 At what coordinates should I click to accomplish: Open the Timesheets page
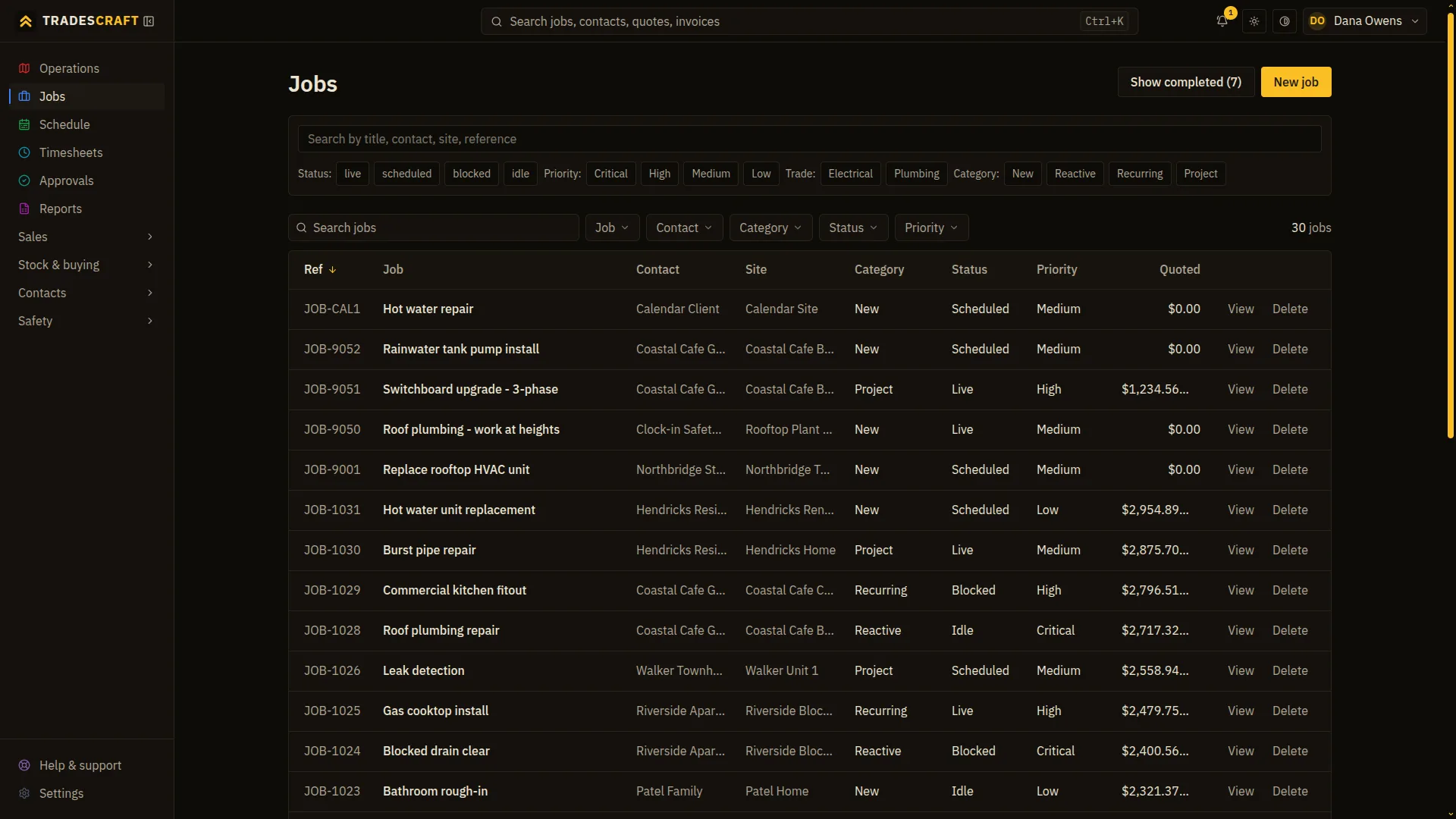tap(86, 152)
